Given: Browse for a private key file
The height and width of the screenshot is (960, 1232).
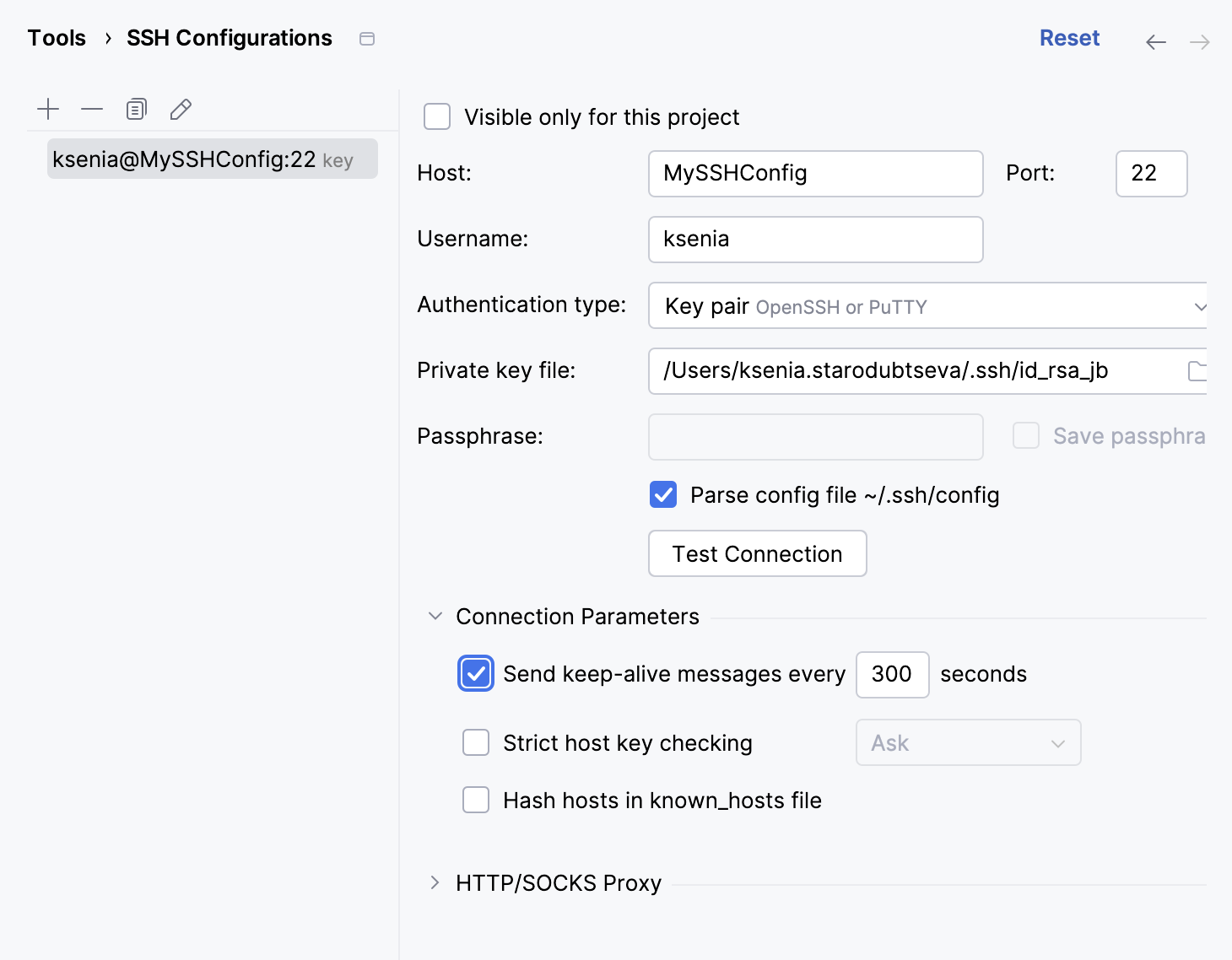Looking at the screenshot, I should [1199, 370].
